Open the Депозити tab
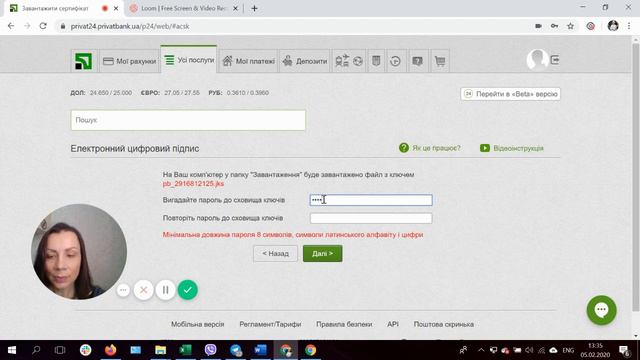The height and width of the screenshot is (360, 640). point(305,61)
